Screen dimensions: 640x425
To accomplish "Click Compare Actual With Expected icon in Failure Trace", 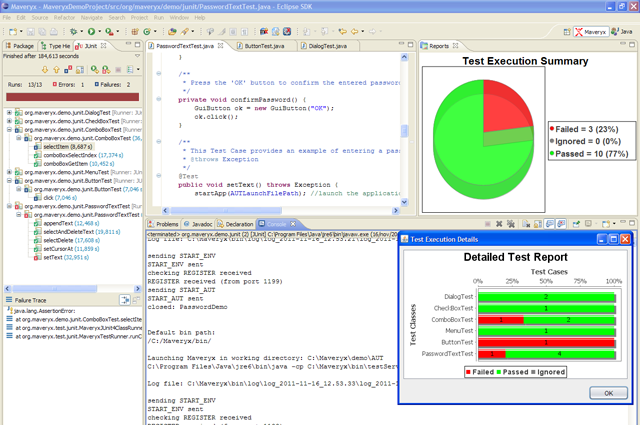I will (136, 300).
